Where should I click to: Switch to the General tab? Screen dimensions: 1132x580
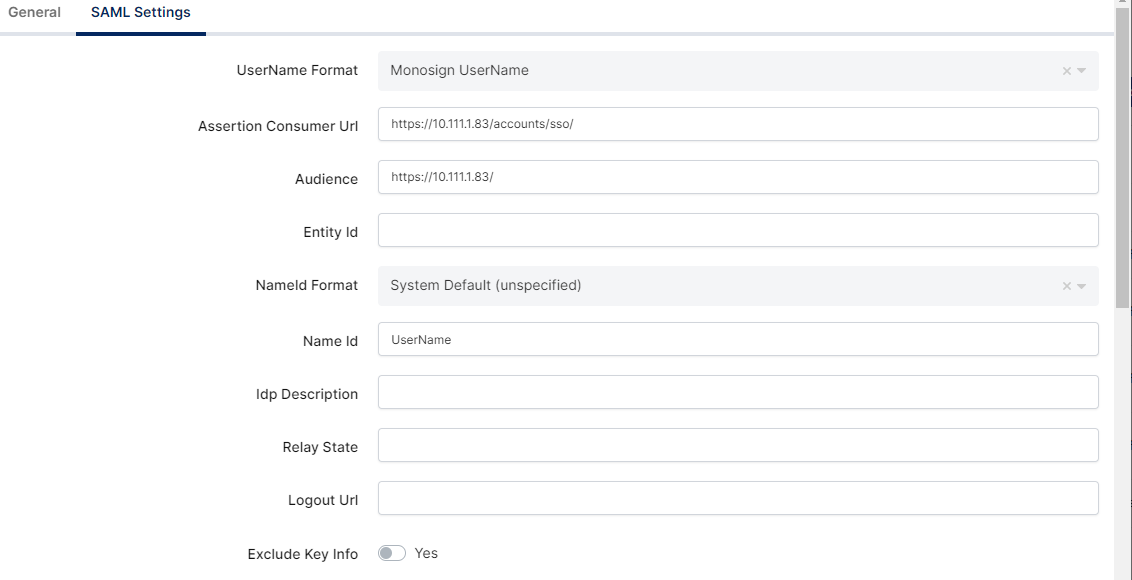tap(35, 13)
